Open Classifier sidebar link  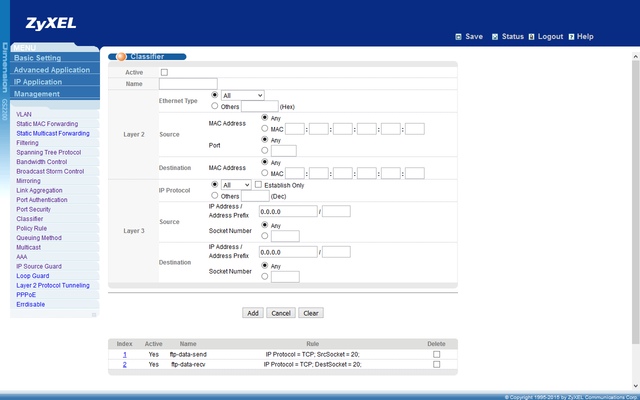pyautogui.click(x=29, y=219)
